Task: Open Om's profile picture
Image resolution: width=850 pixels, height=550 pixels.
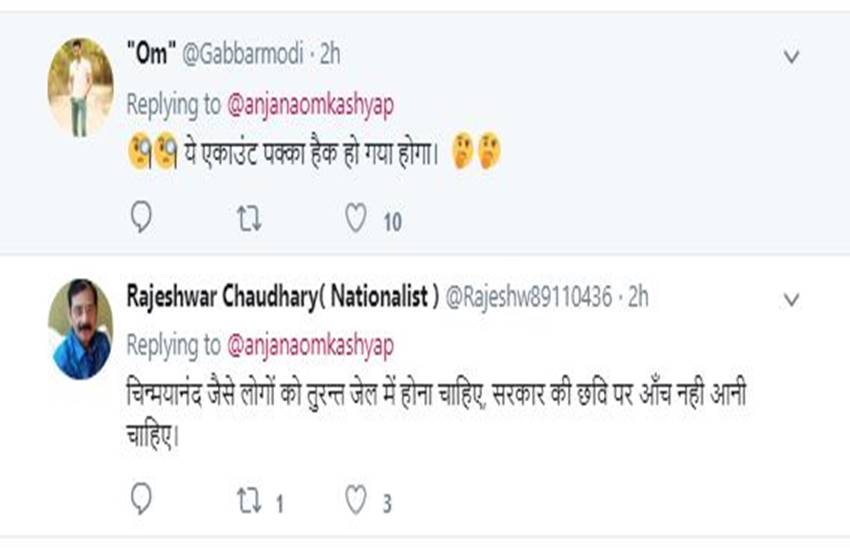Action: pos(81,87)
